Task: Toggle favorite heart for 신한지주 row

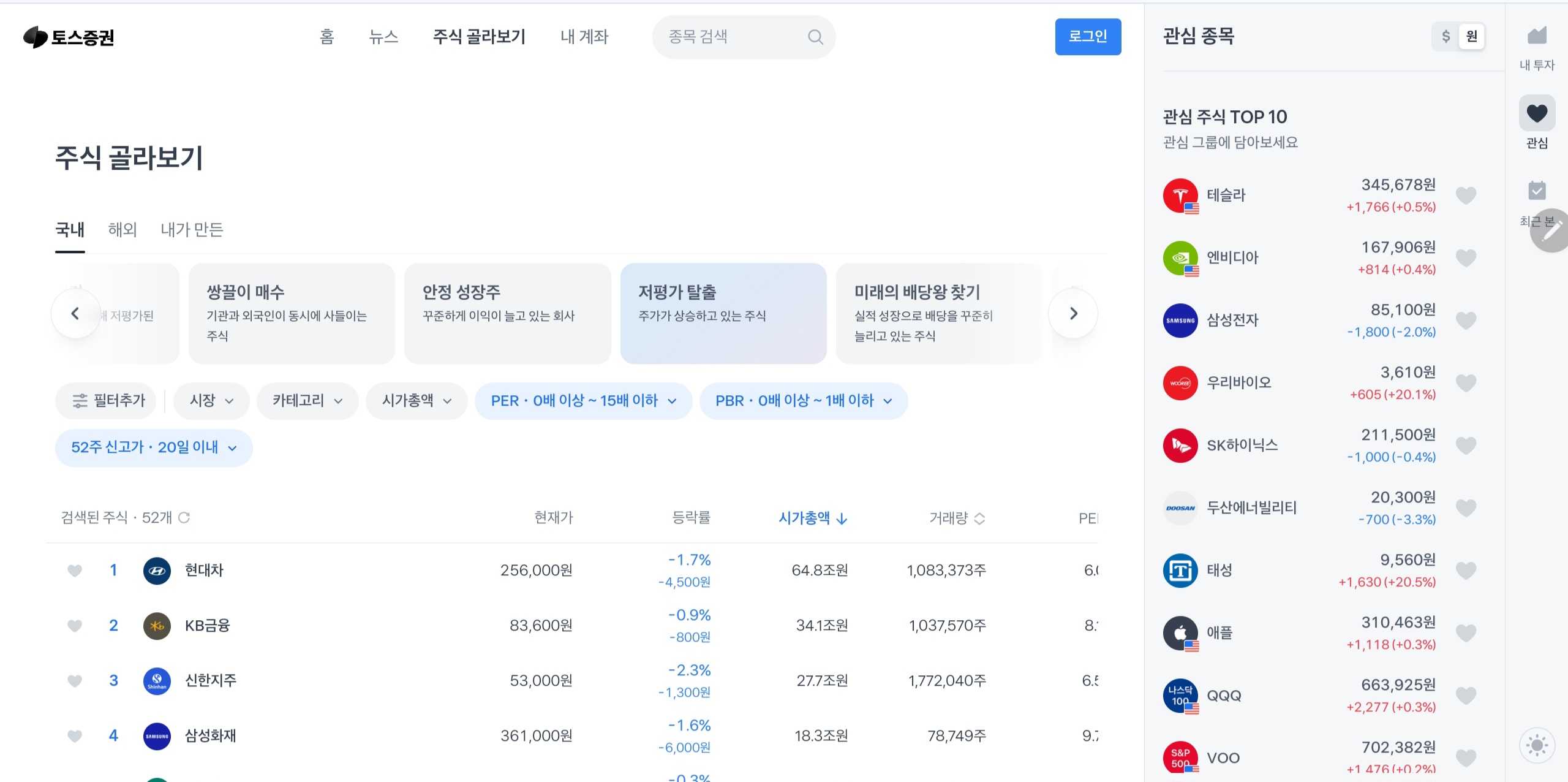Action: tap(75, 681)
